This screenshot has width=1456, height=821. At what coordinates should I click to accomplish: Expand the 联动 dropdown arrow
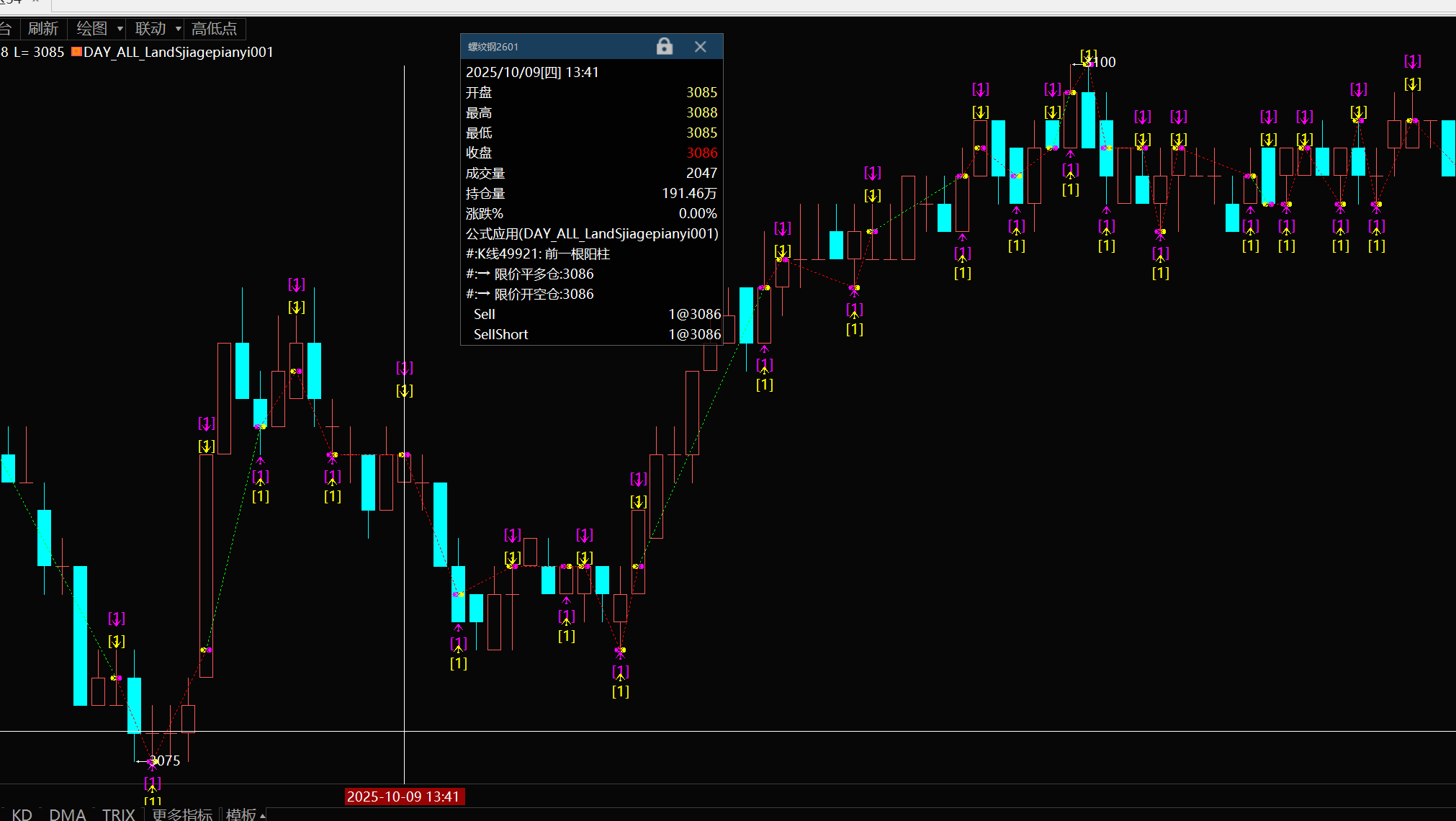(178, 29)
